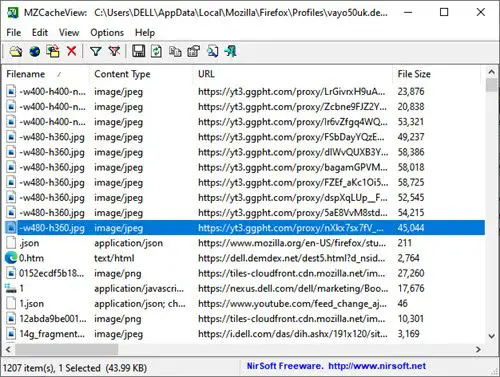This screenshot has width=500, height=377.
Task: Click the vertical scrollbar down arrow
Action: 491,336
